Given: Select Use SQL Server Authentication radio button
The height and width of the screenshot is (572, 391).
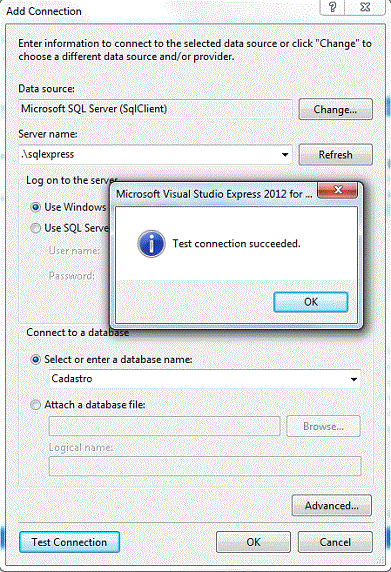Looking at the screenshot, I should (x=35, y=228).
